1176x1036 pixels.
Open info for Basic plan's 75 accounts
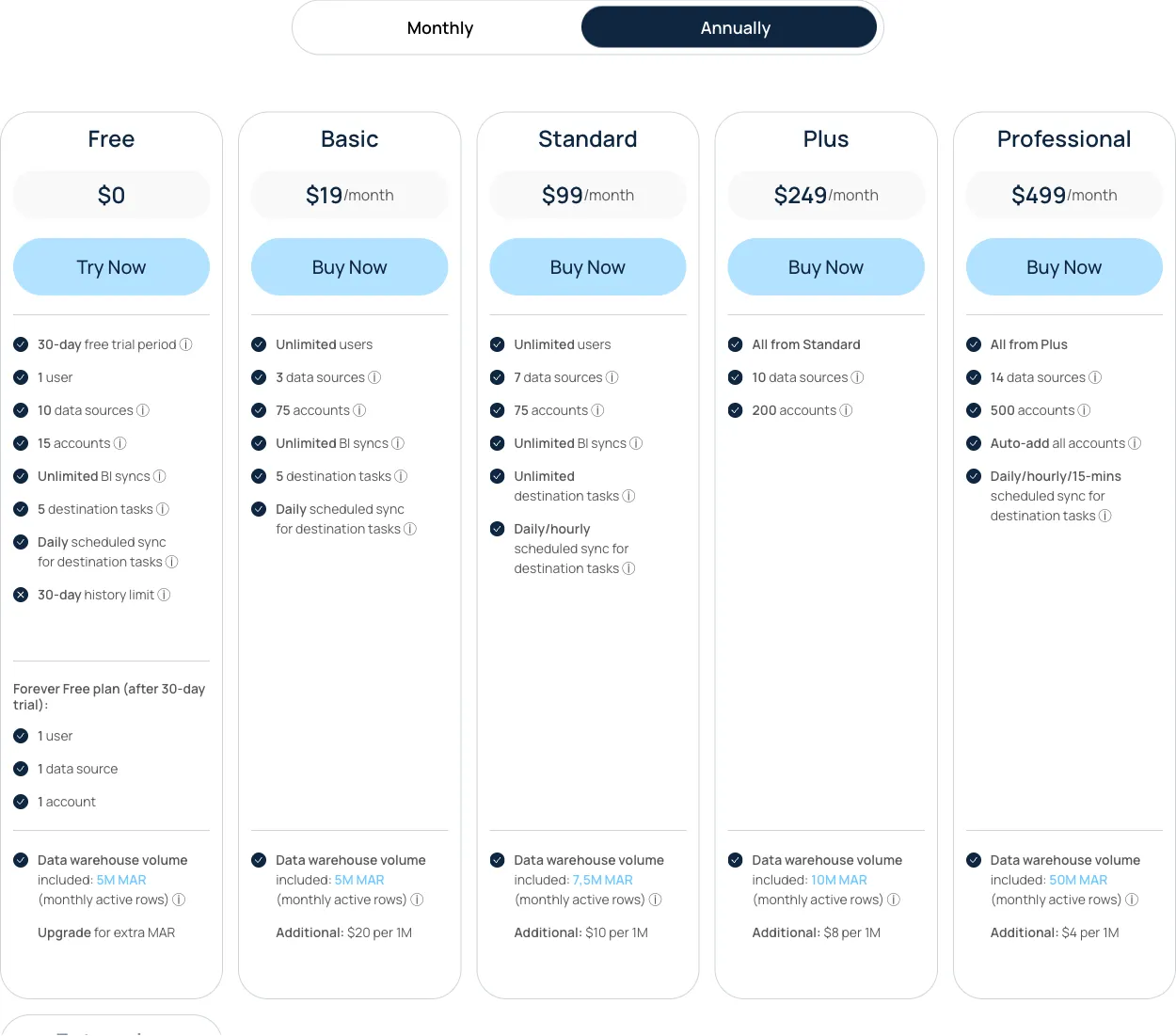pyautogui.click(x=359, y=410)
